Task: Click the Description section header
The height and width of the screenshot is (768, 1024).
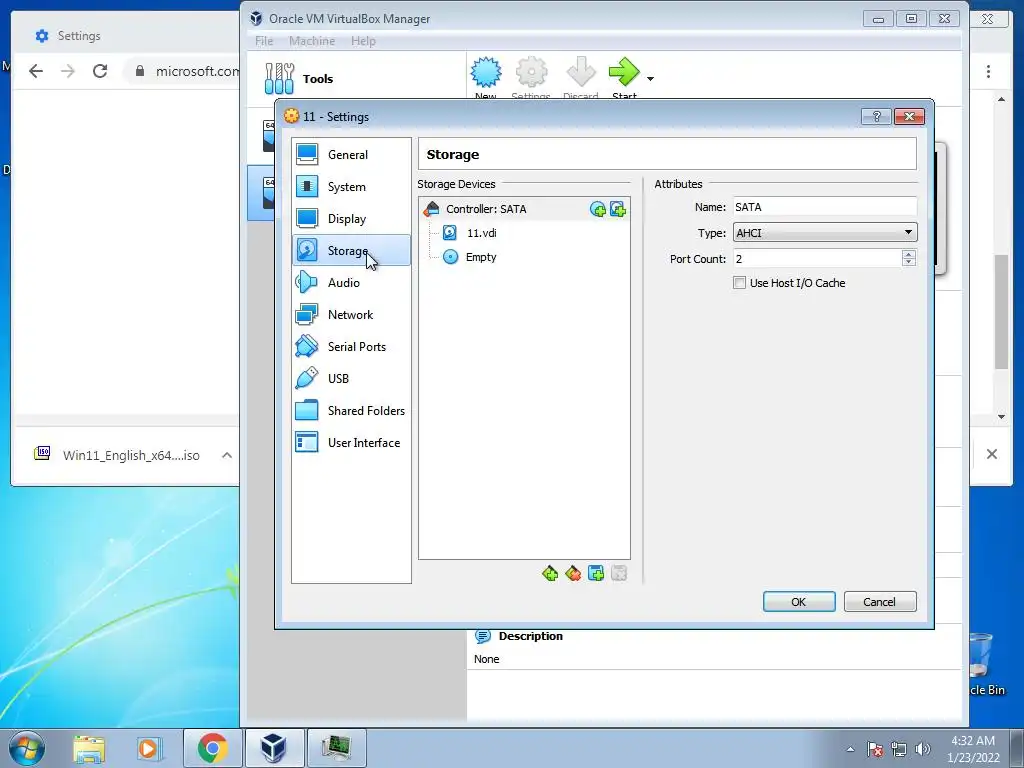Action: pos(530,636)
